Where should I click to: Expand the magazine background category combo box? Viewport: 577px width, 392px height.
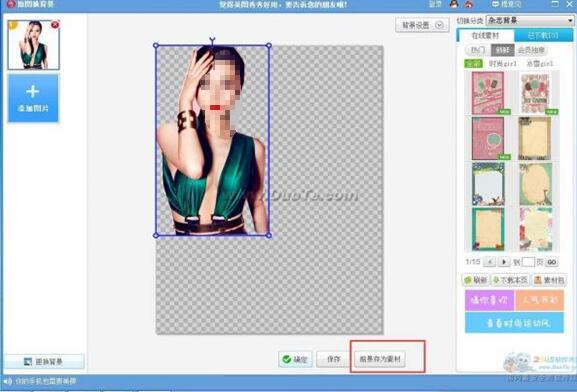[530, 20]
